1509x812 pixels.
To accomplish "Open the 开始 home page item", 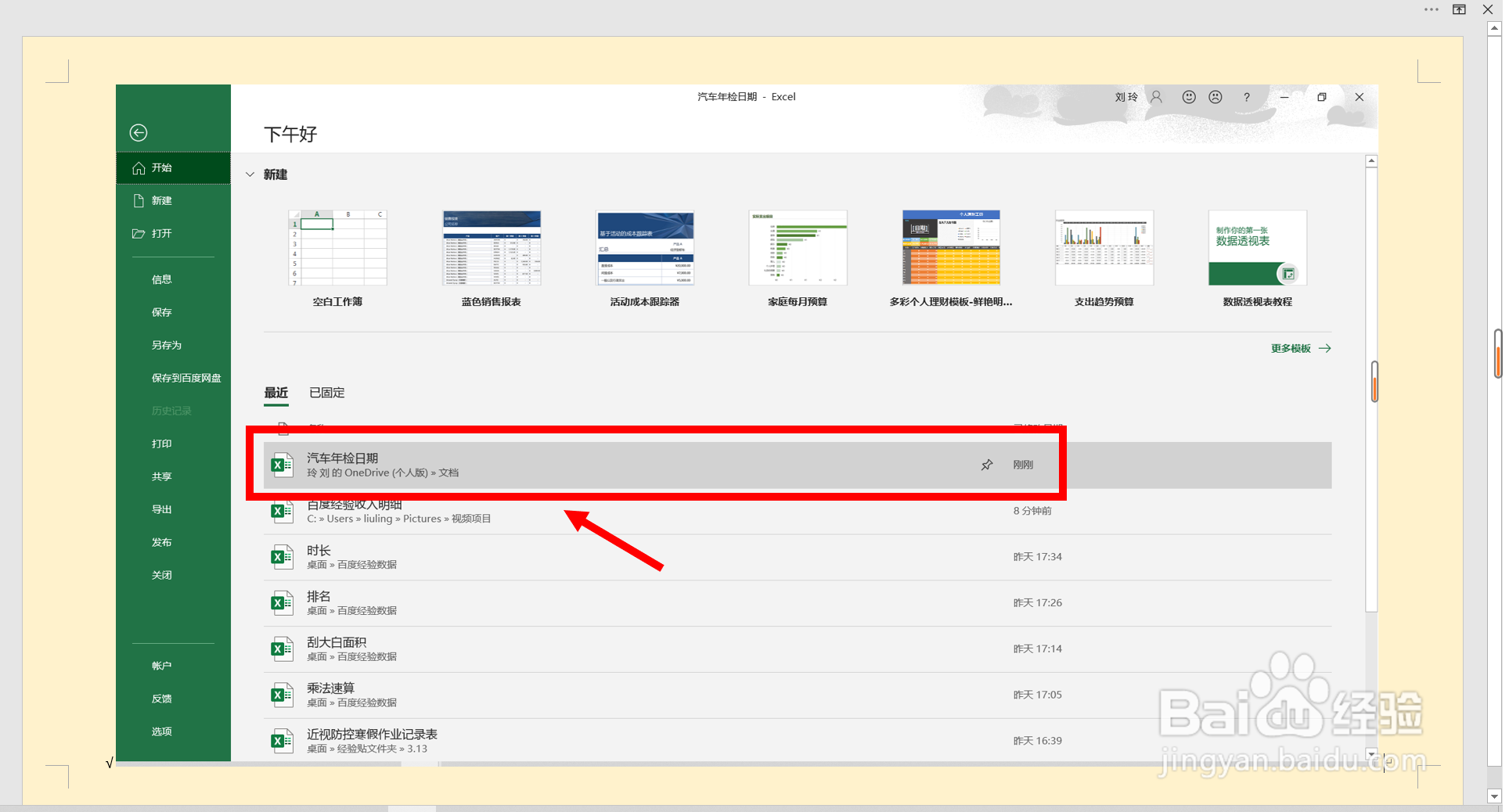I will point(174,167).
